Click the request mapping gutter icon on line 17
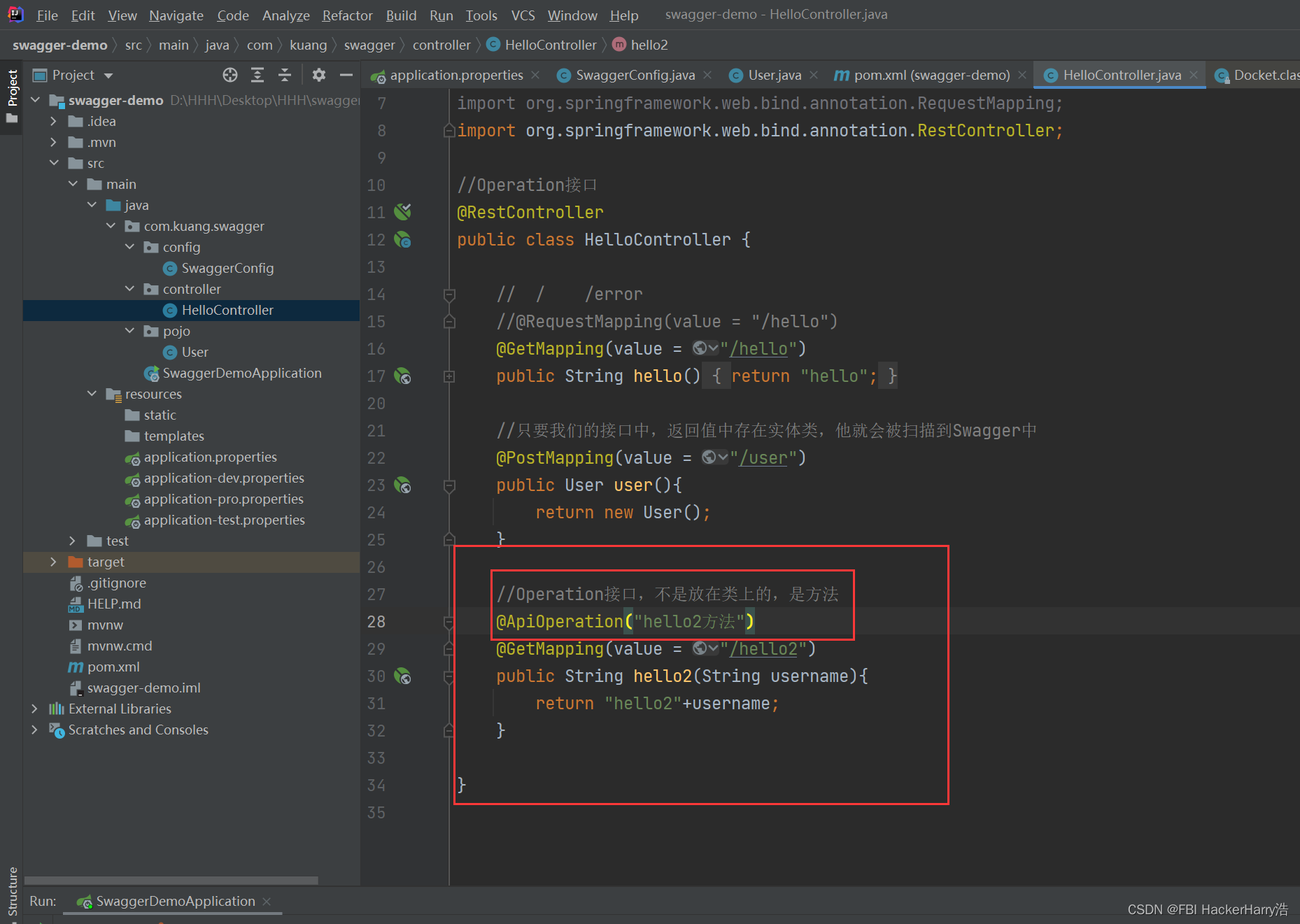This screenshot has height=924, width=1300. click(402, 376)
